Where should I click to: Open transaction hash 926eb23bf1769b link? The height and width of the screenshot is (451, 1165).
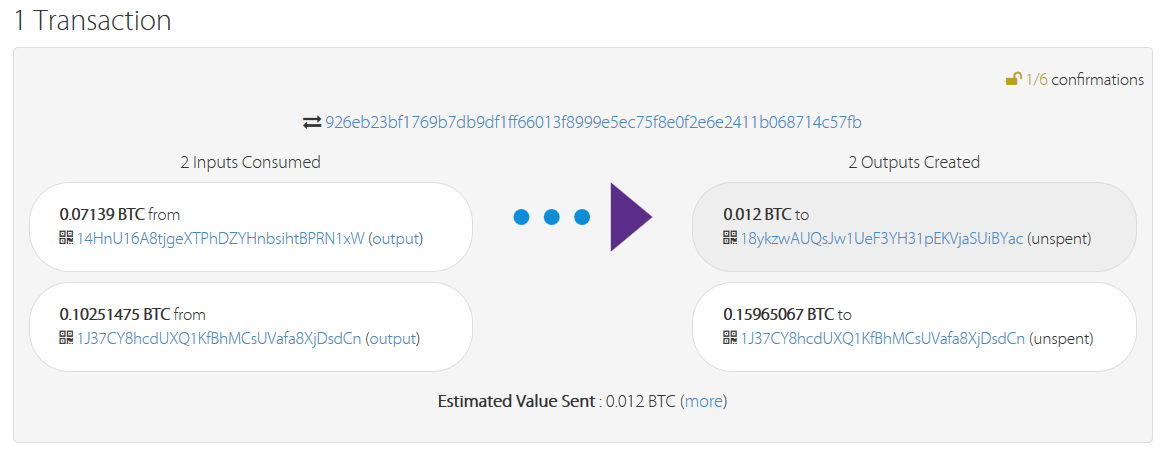[594, 122]
